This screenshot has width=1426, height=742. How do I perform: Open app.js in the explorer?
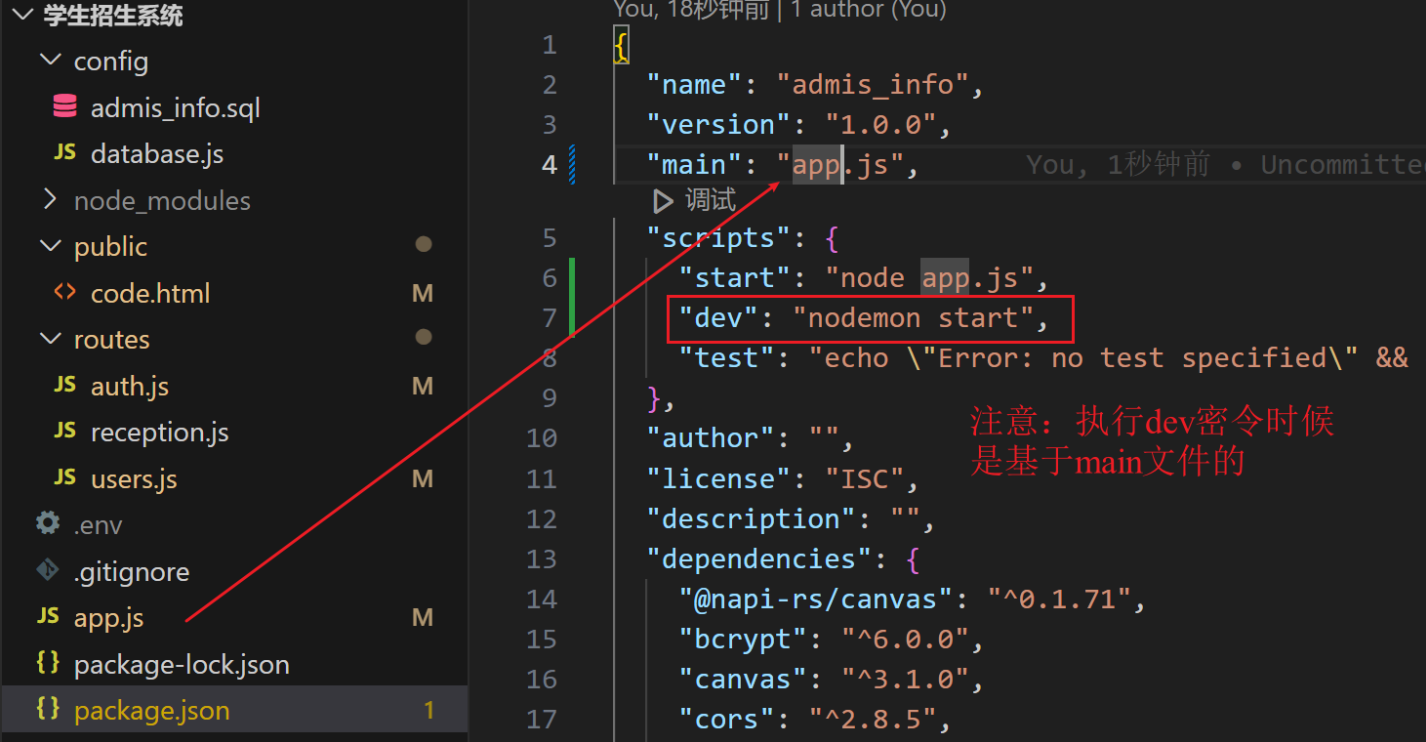tap(109, 619)
